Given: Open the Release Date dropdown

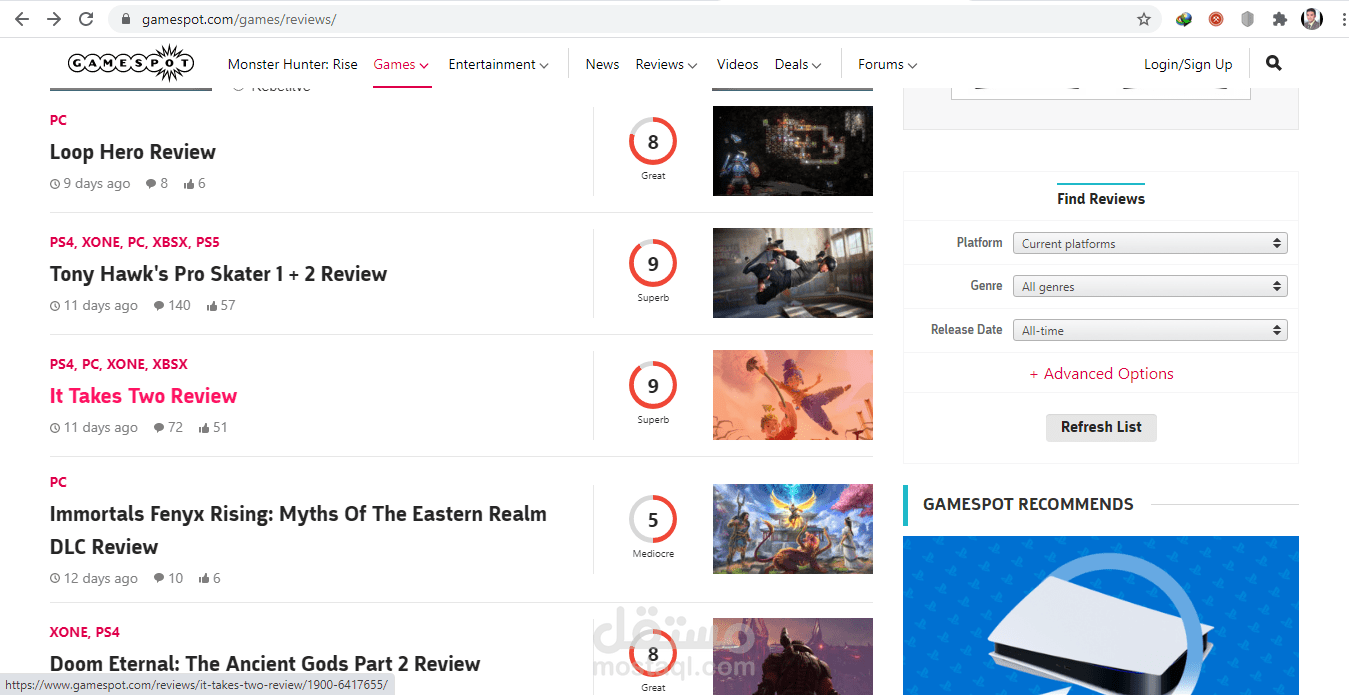Looking at the screenshot, I should (x=1150, y=330).
